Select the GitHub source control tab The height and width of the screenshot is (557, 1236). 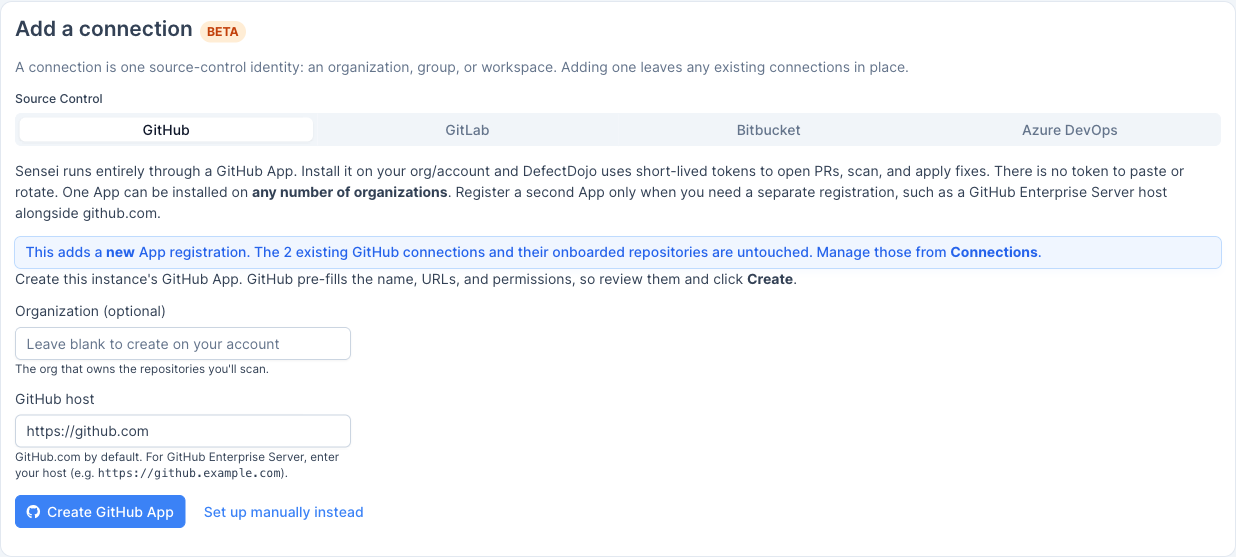166,130
